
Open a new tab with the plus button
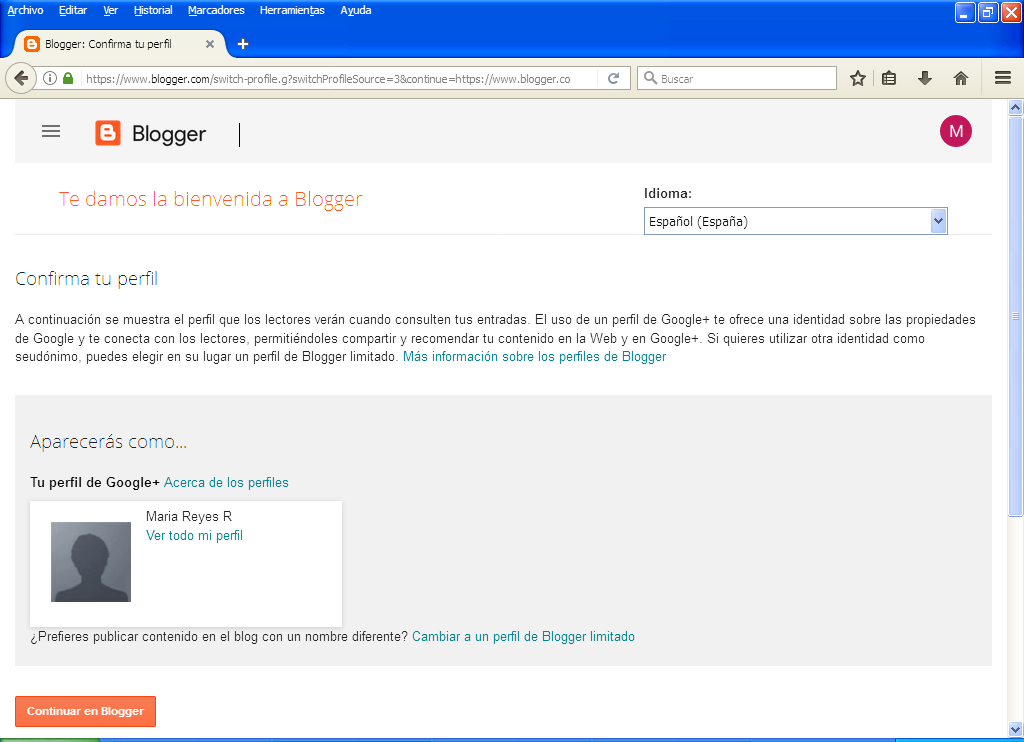[x=243, y=43]
